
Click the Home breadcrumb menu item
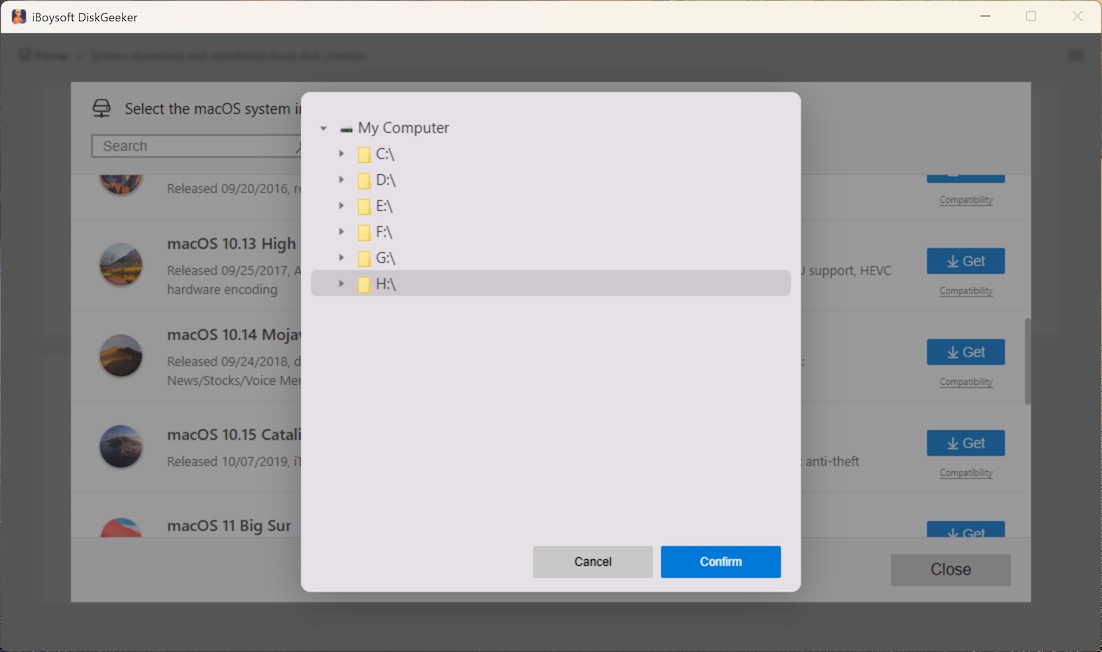[45, 56]
